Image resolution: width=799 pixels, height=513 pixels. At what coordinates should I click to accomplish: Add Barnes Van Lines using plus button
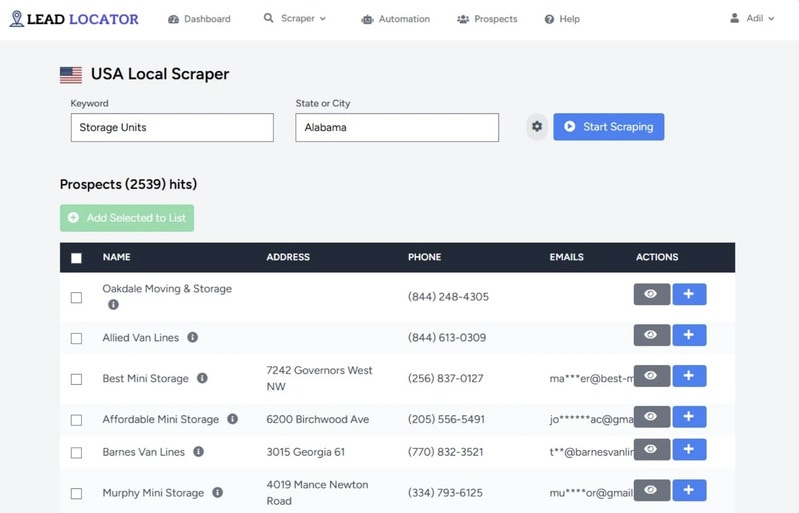(x=689, y=450)
